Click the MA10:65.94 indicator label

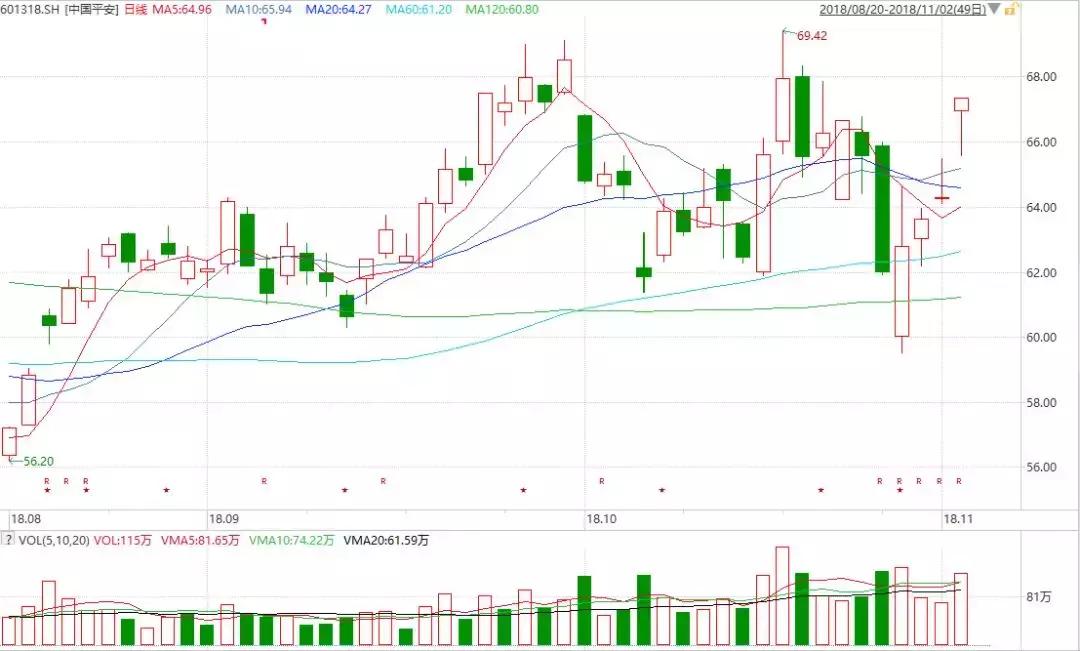258,10
